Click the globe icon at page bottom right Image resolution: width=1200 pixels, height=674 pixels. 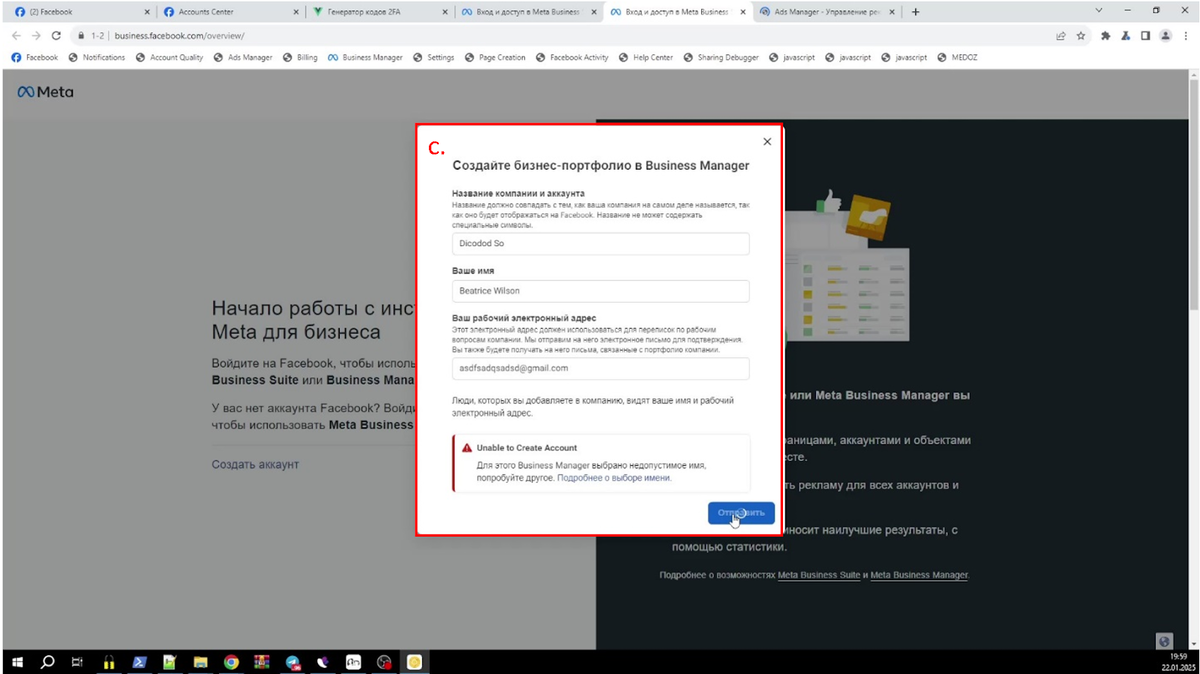[x=1163, y=641]
